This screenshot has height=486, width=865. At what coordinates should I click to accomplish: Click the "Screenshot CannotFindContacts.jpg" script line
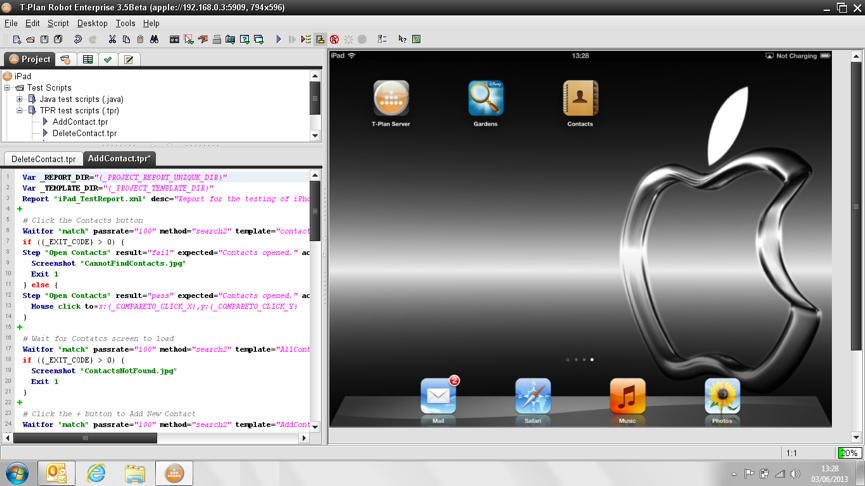pos(108,263)
